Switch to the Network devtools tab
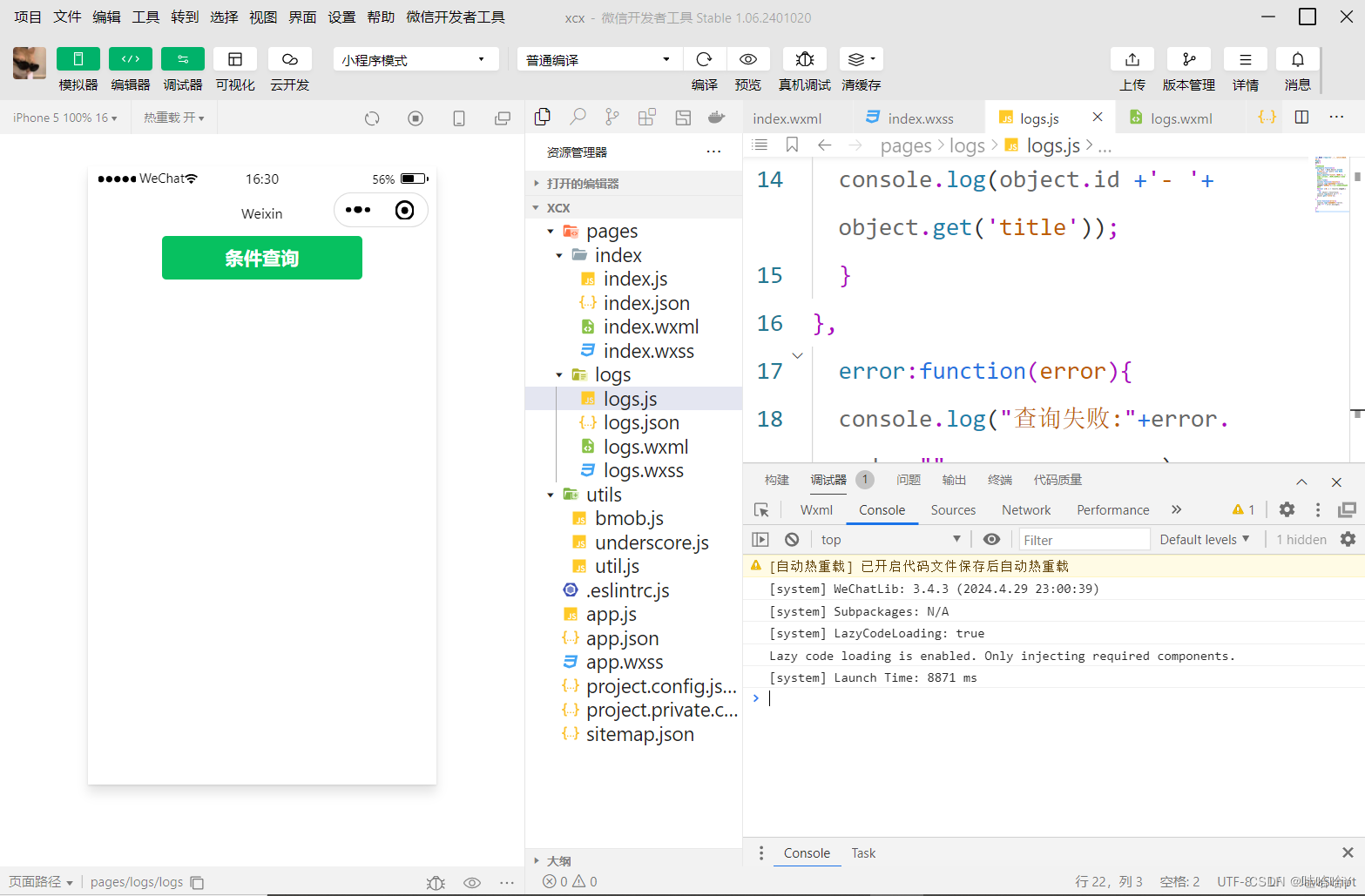1365x896 pixels. (1026, 510)
